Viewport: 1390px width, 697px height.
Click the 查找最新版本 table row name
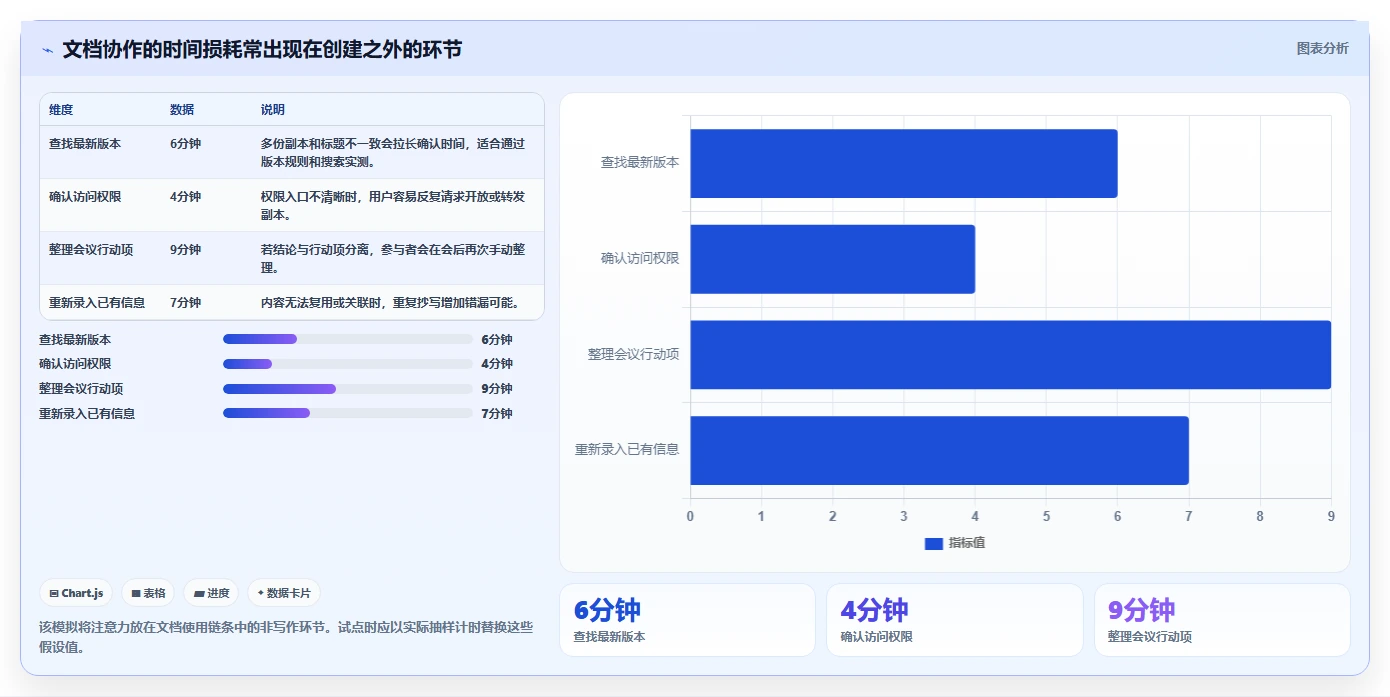85,144
